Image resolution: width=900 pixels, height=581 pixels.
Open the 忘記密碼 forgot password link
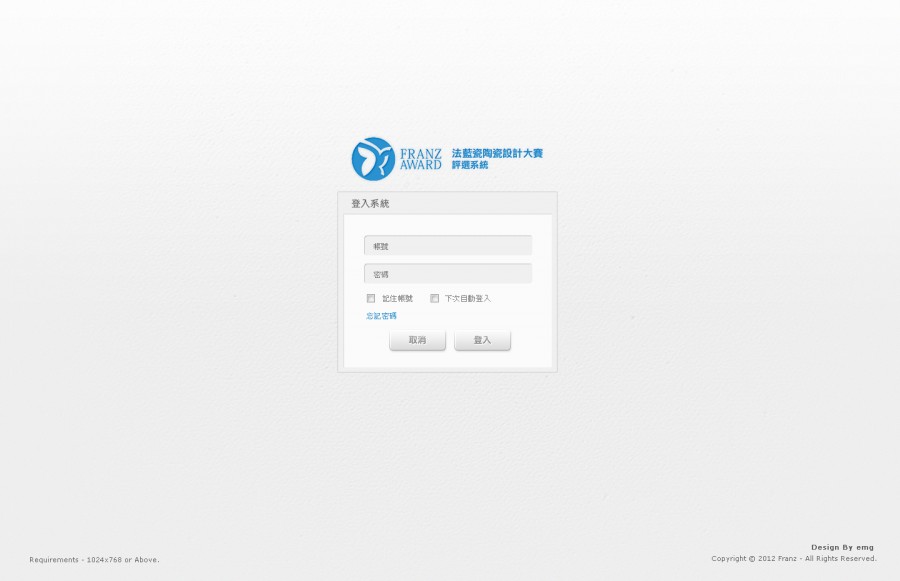click(381, 315)
